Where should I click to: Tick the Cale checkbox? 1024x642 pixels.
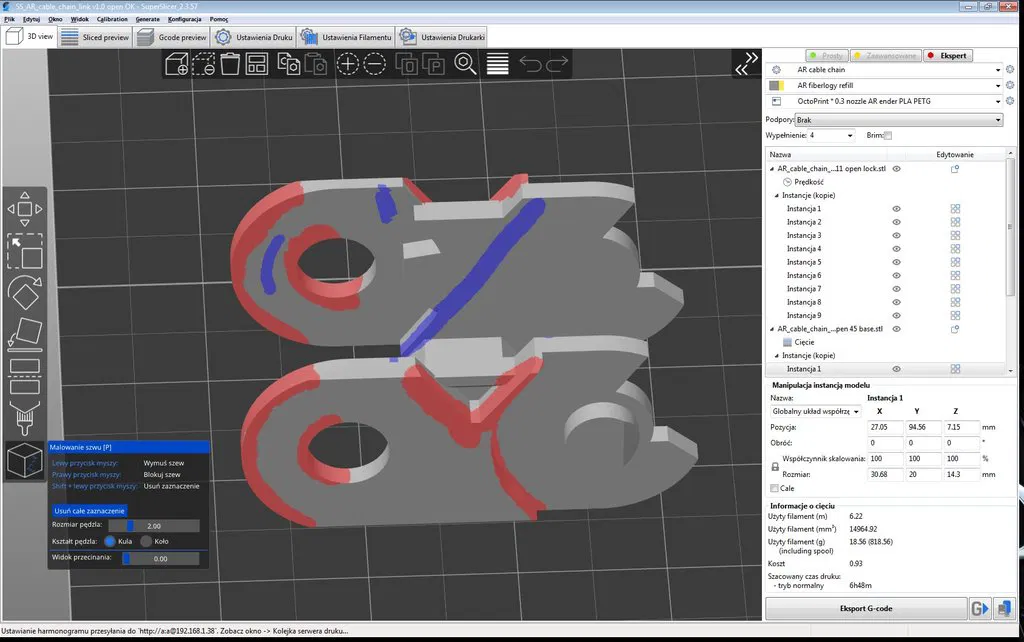(775, 489)
